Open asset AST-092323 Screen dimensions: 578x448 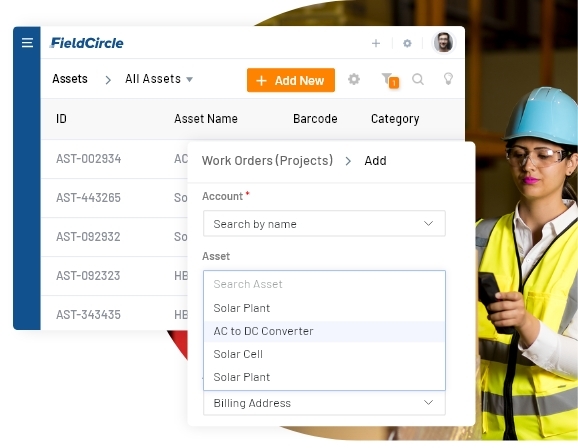88,276
